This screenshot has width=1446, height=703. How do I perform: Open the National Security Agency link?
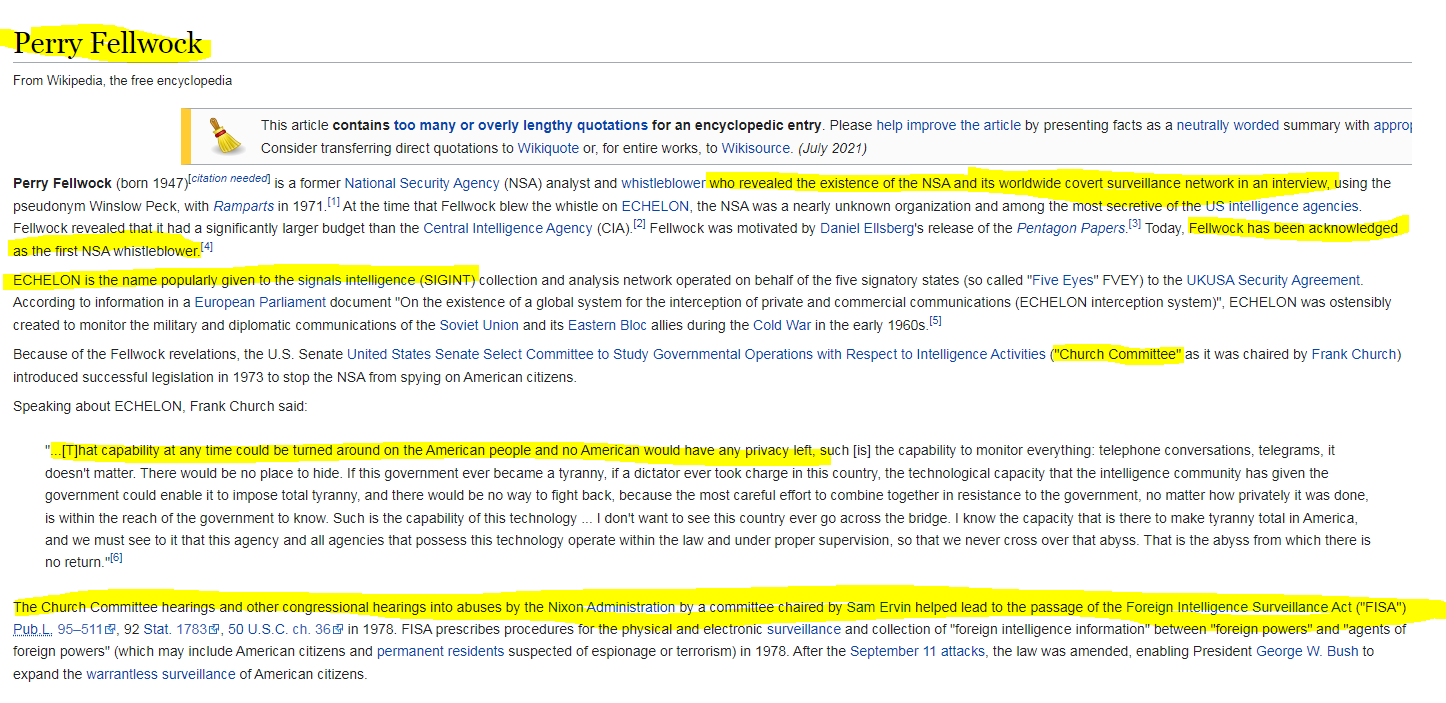(422, 183)
